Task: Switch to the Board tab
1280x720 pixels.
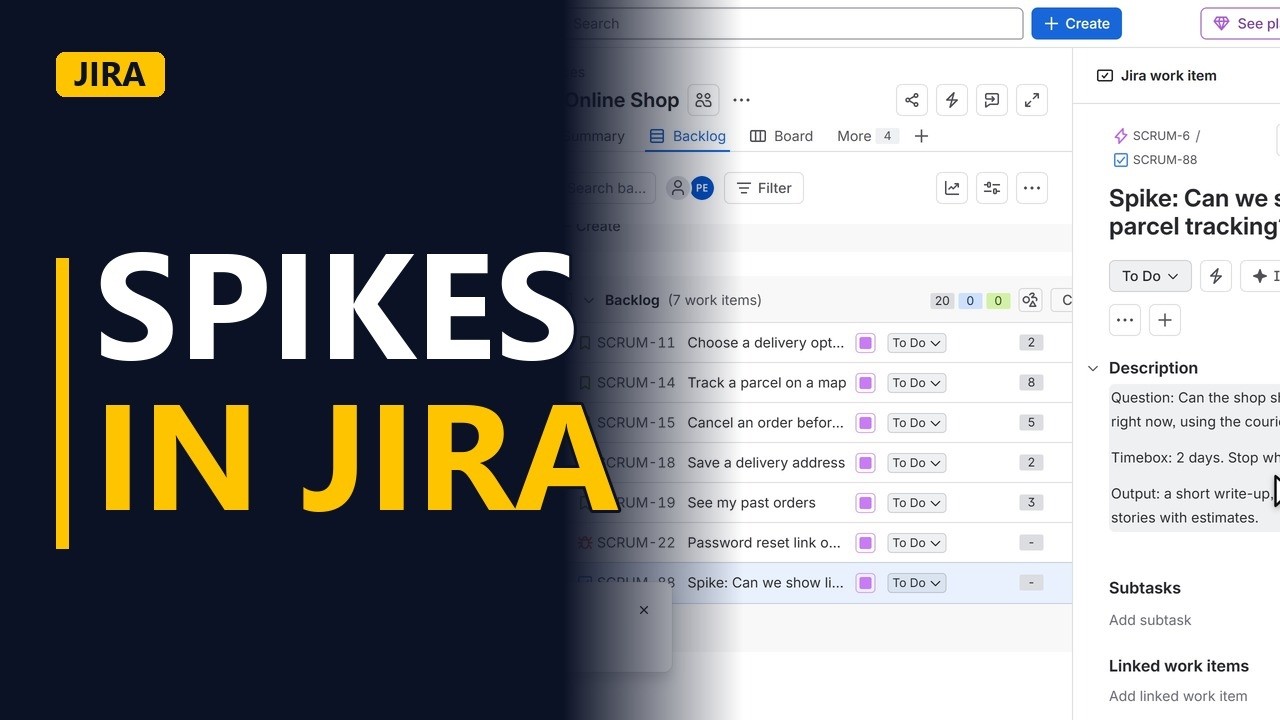Action: 781,136
